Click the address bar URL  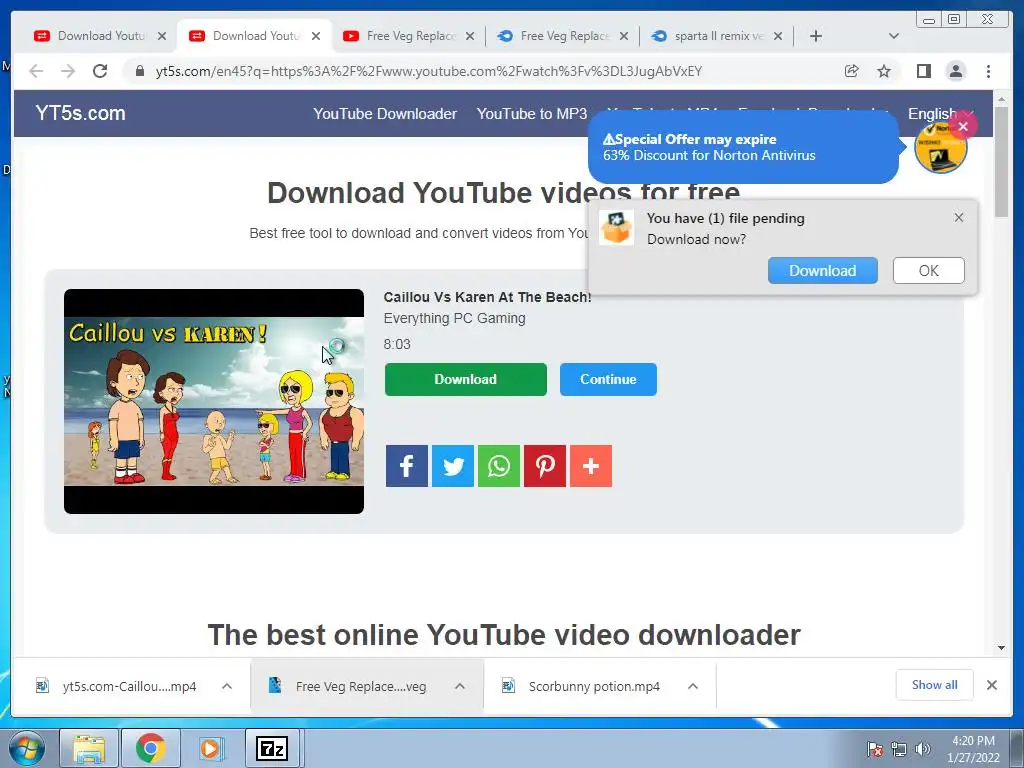coord(428,71)
